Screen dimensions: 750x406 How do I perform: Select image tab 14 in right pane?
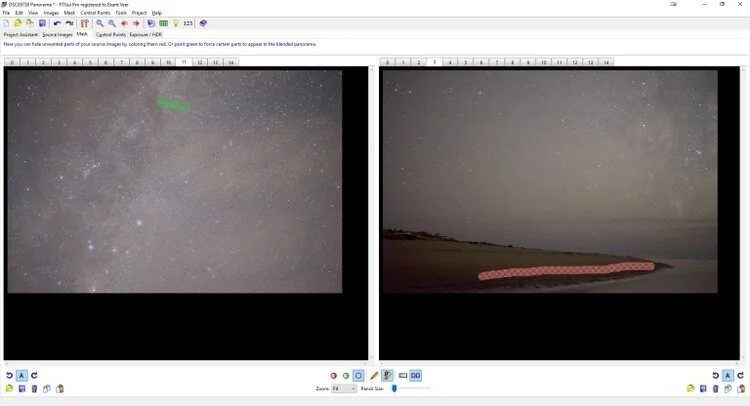tap(606, 62)
